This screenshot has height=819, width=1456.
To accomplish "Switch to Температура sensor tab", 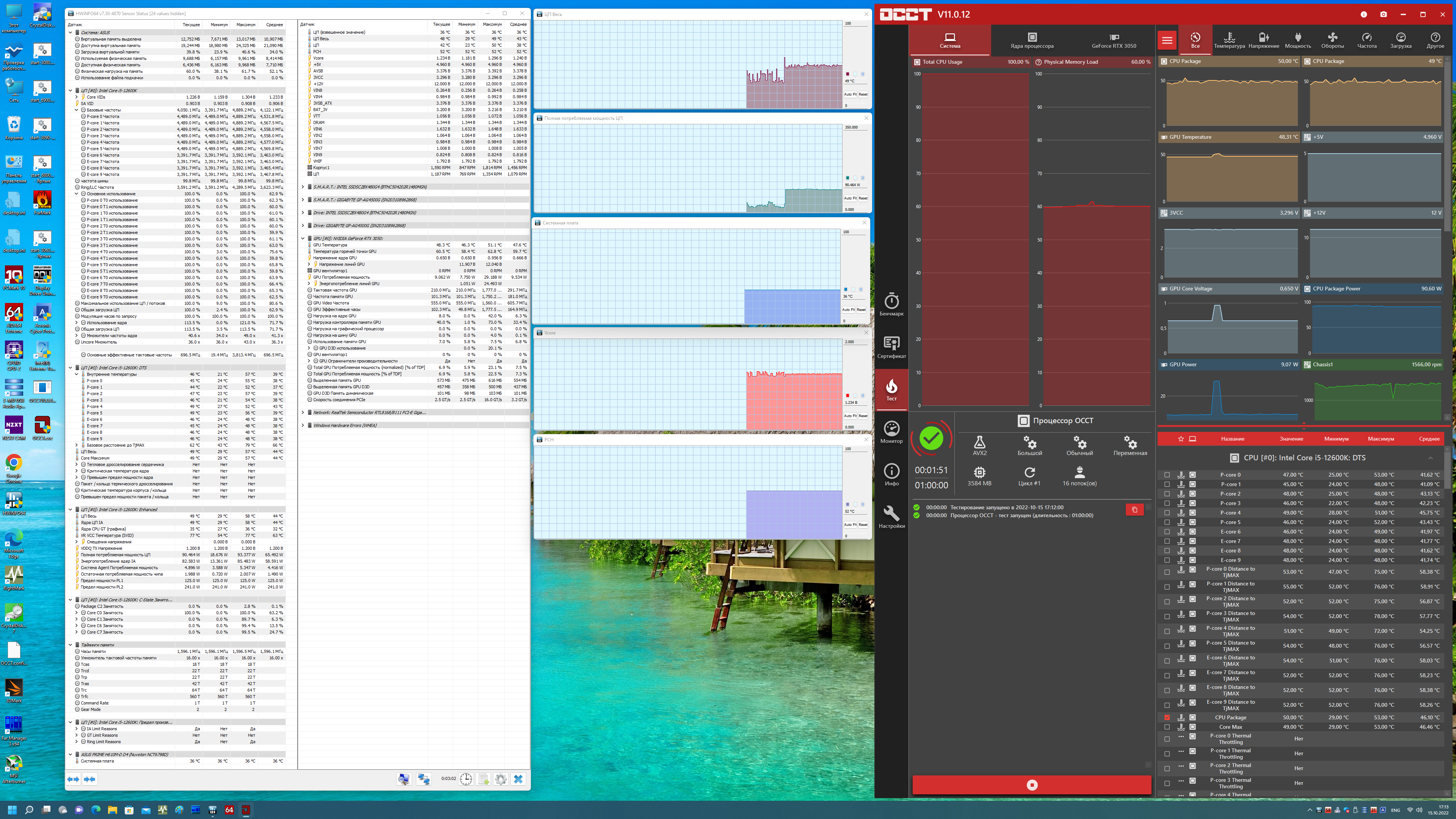I will [x=1229, y=40].
